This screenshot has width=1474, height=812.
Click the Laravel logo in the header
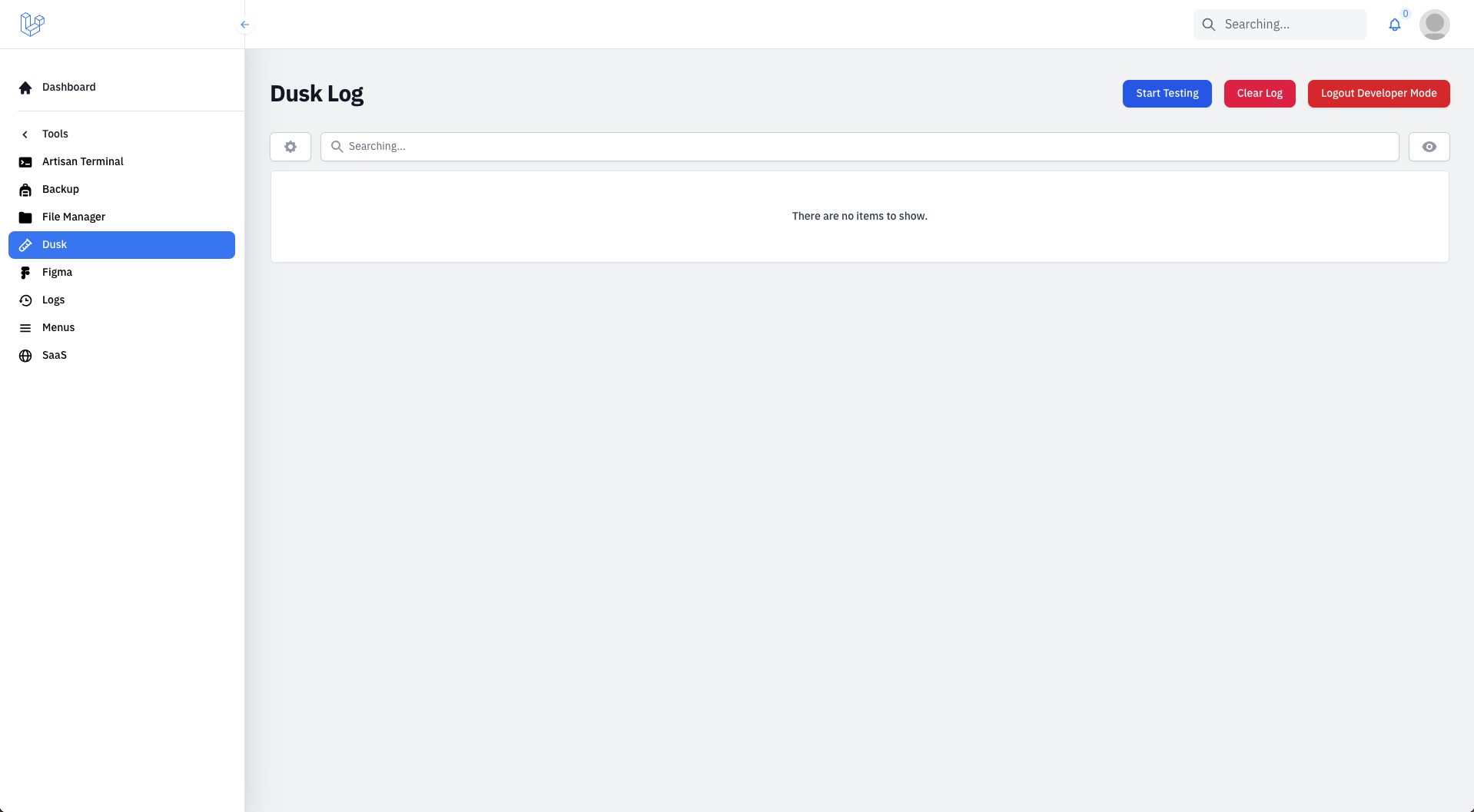tap(32, 25)
